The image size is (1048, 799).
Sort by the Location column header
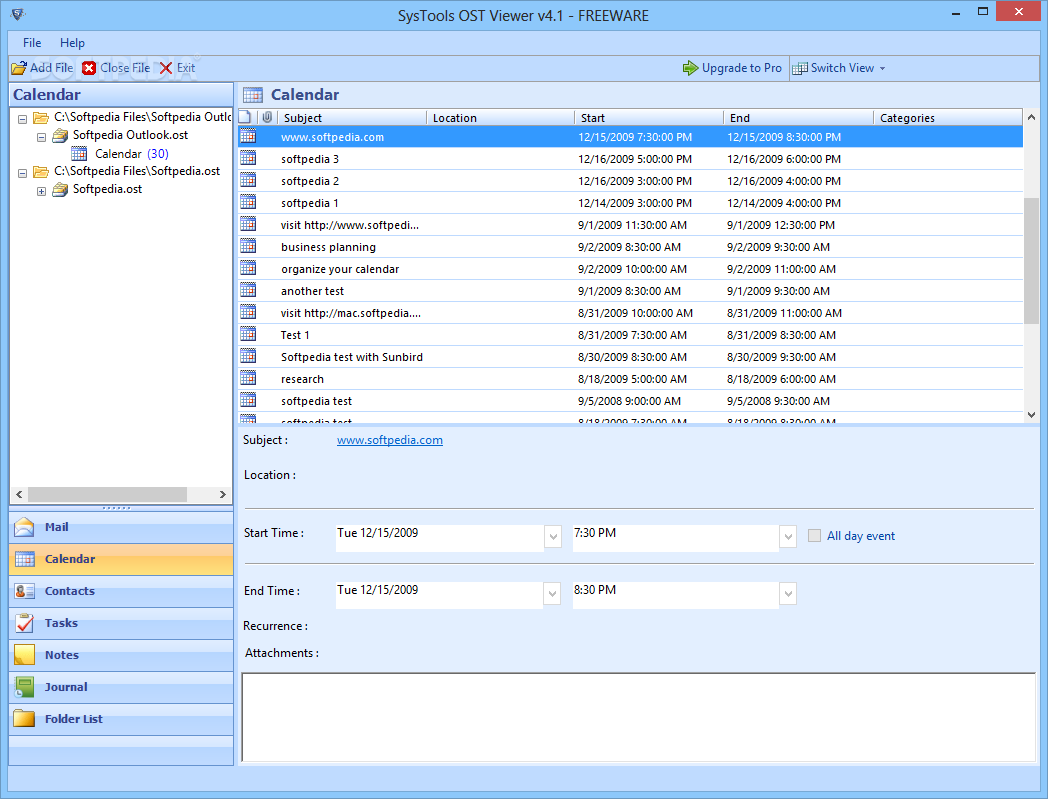500,118
